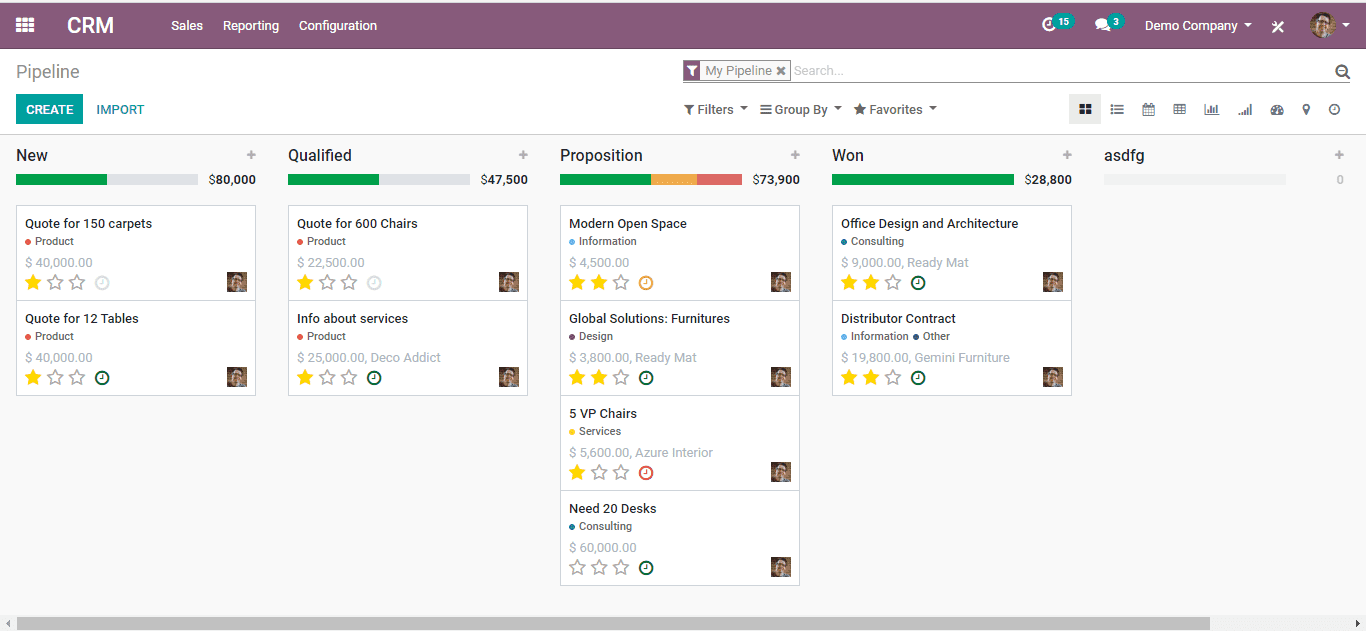Click orange segment of Proposition progress bar
The image size is (1366, 631).
674,180
